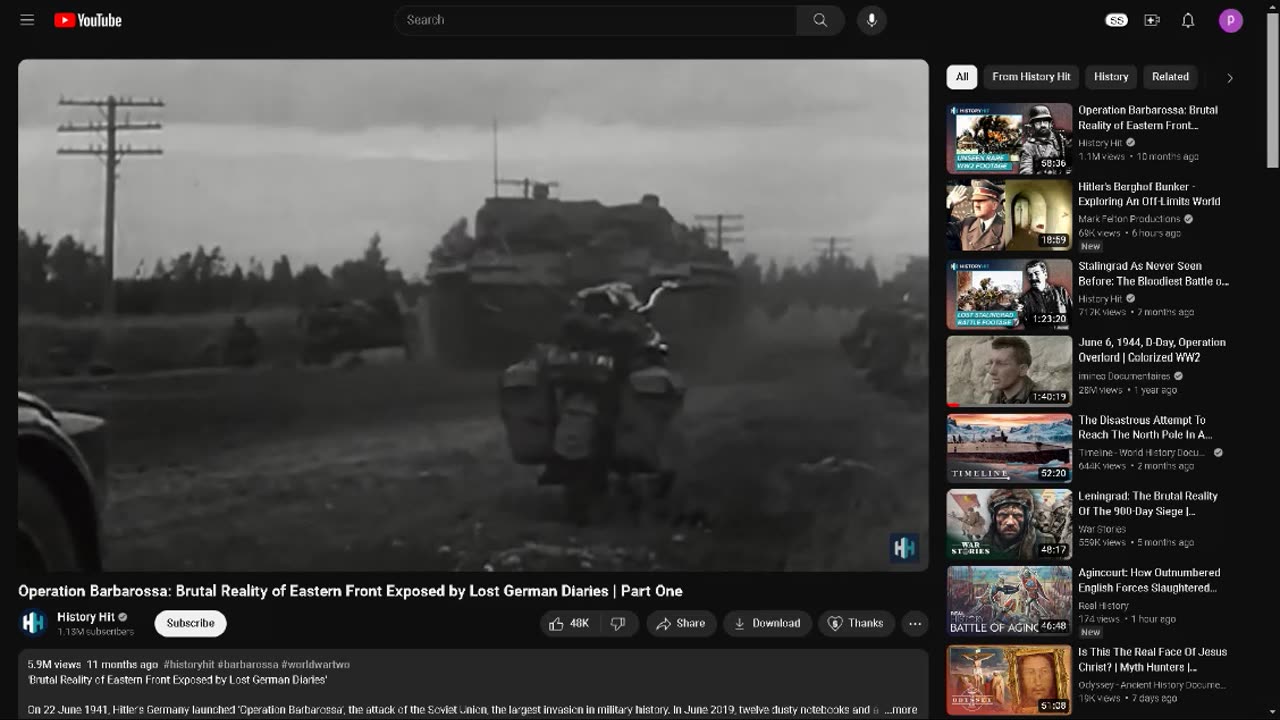Click the History Hit channel avatar
Image resolution: width=1280 pixels, height=720 pixels.
tap(33, 623)
